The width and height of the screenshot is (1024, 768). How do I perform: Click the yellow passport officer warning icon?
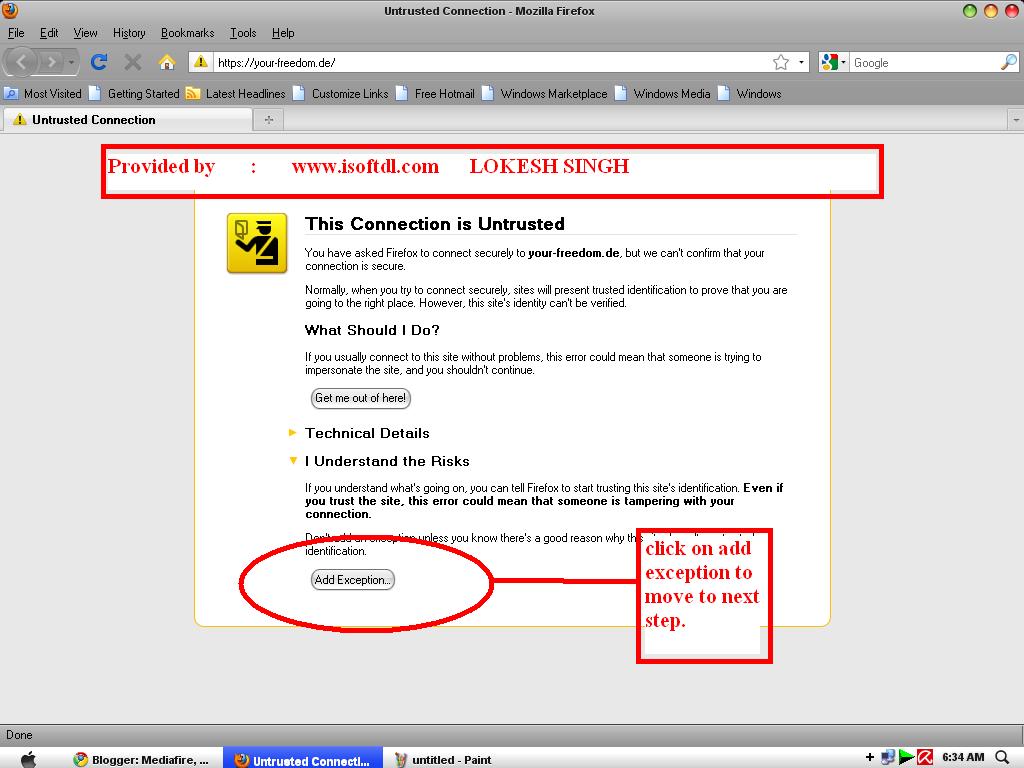click(257, 243)
